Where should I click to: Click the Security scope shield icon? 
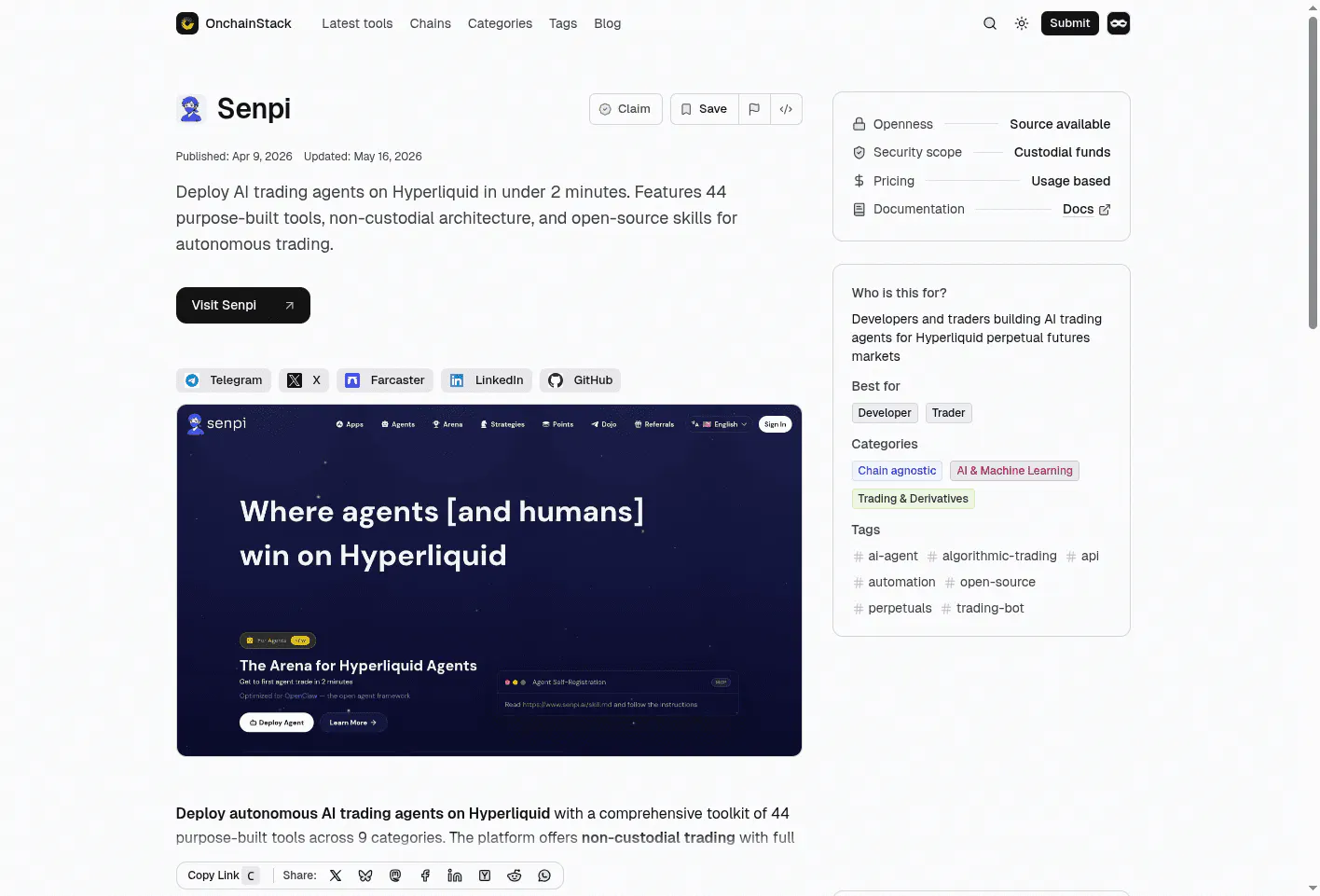[x=859, y=152]
